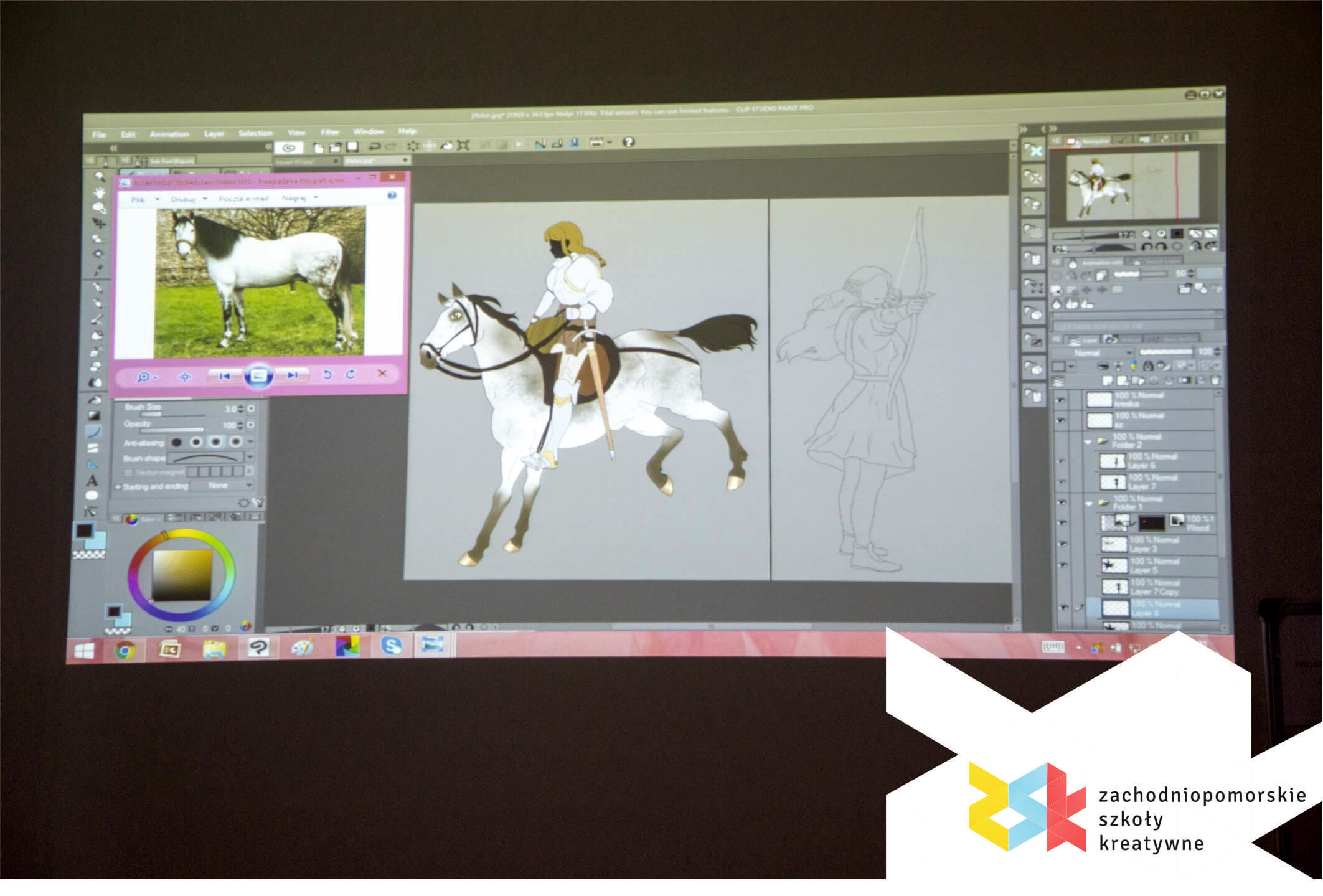The image size is (1323, 896).
Task: Select the Zoom magnifier tool in the toolbar
Action: (x=99, y=177)
